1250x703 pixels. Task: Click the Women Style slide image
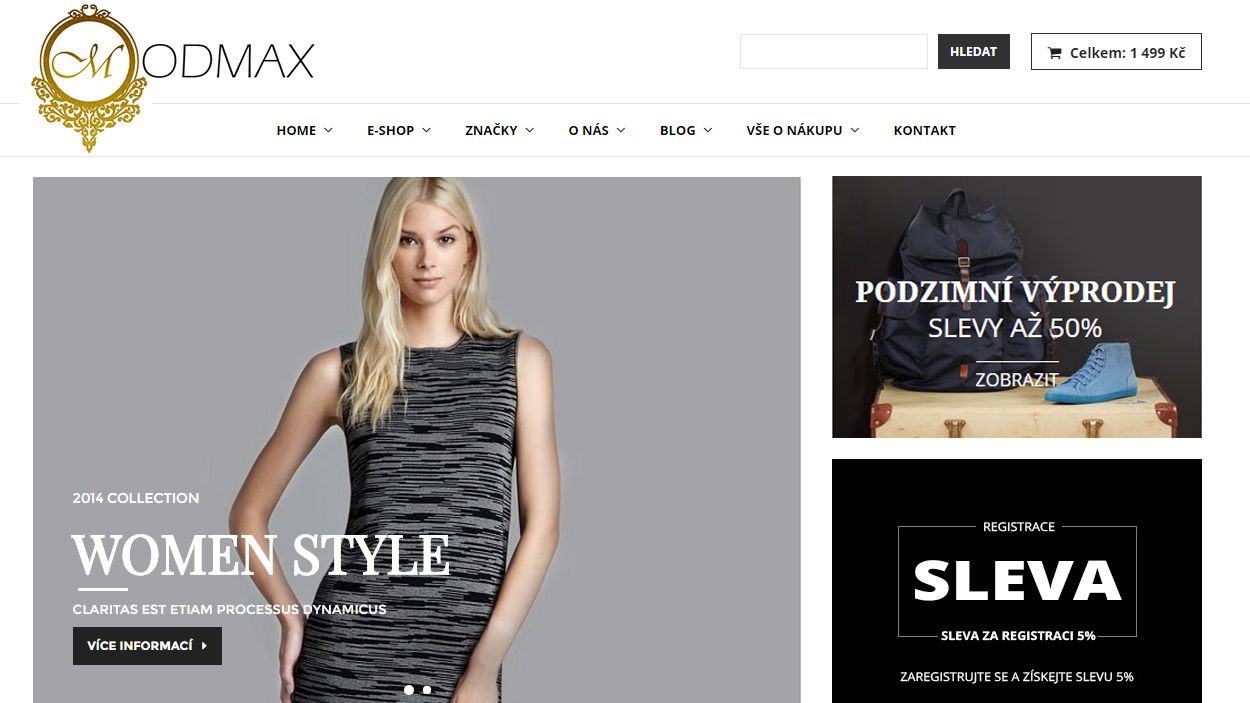pos(417,440)
